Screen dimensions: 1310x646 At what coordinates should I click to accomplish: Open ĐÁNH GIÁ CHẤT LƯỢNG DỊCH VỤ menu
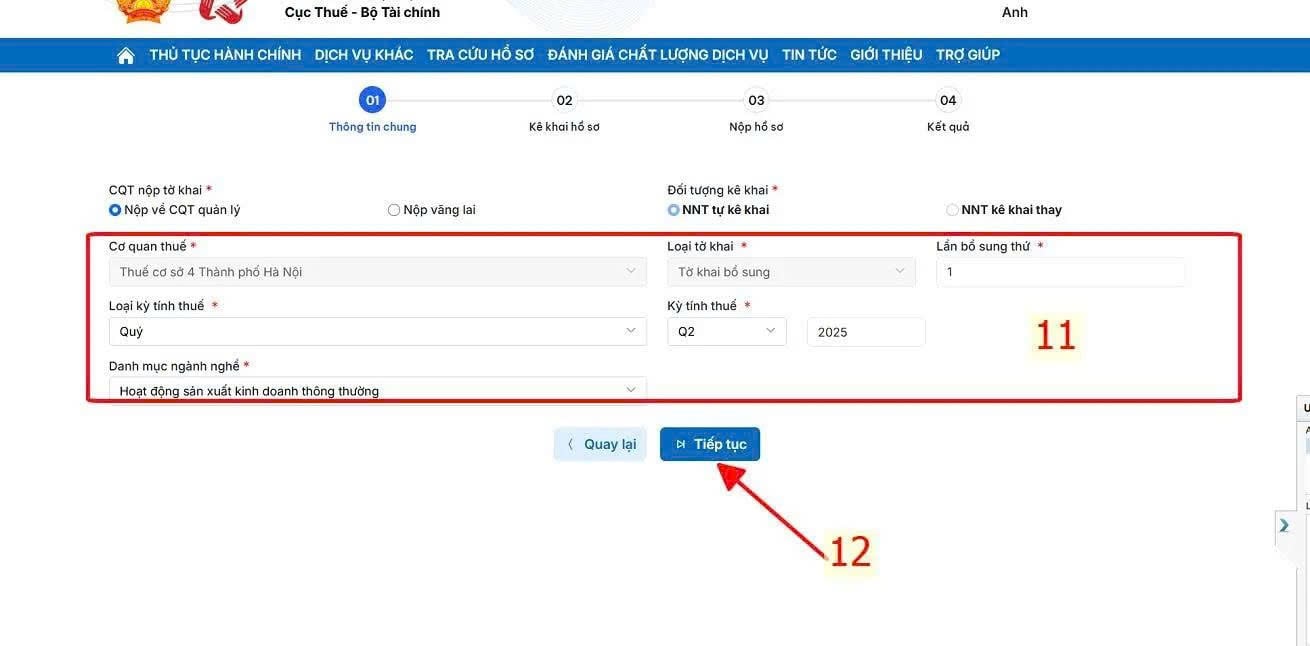click(658, 55)
